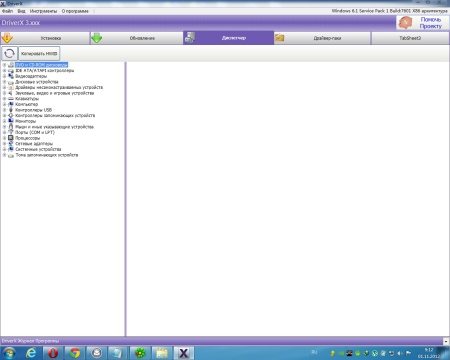
Task: Click the IDE ATA/ATAPI controllers icon
Action: tap(11, 70)
